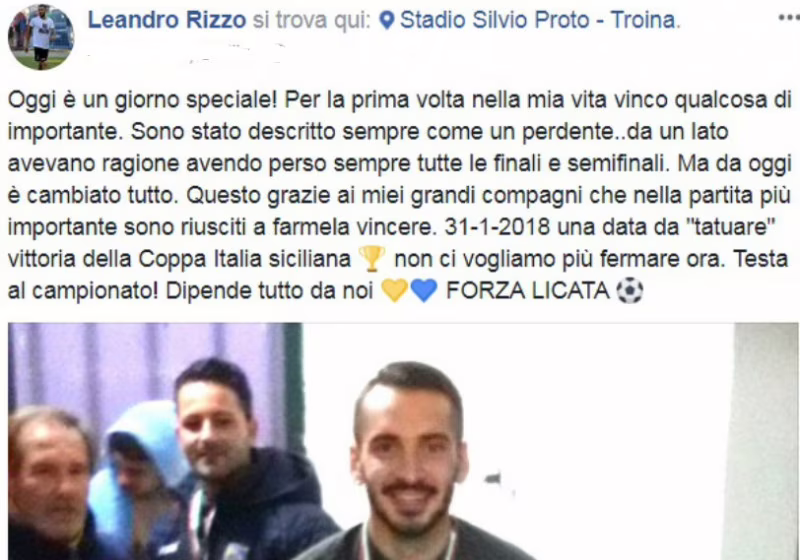This screenshot has height=560, width=800.
Task: Click the opening sentence 'Oggi è un giorno speciale!'
Action: pos(142,100)
